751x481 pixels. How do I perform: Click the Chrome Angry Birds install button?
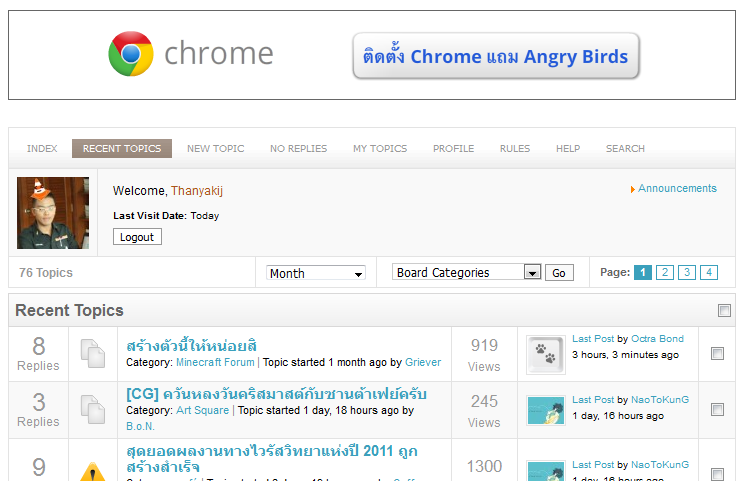496,56
